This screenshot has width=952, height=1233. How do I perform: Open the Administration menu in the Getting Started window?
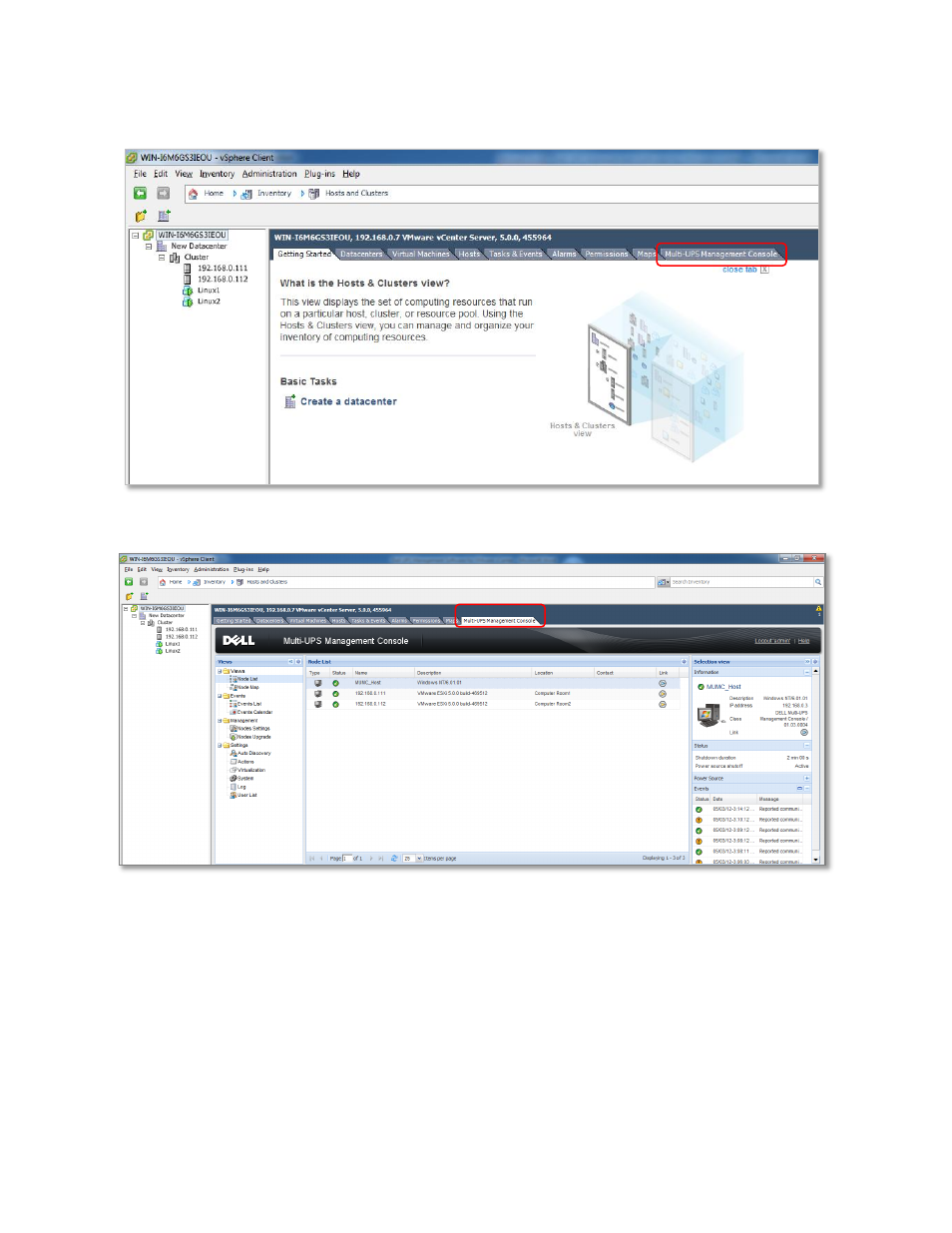[x=269, y=174]
